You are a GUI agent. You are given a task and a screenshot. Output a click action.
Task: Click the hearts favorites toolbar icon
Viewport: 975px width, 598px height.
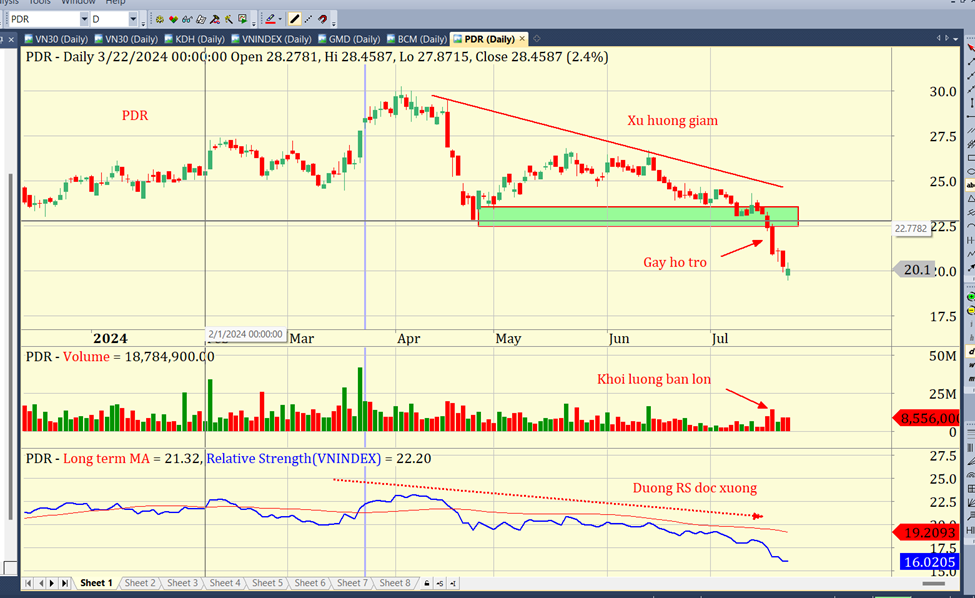pos(173,19)
